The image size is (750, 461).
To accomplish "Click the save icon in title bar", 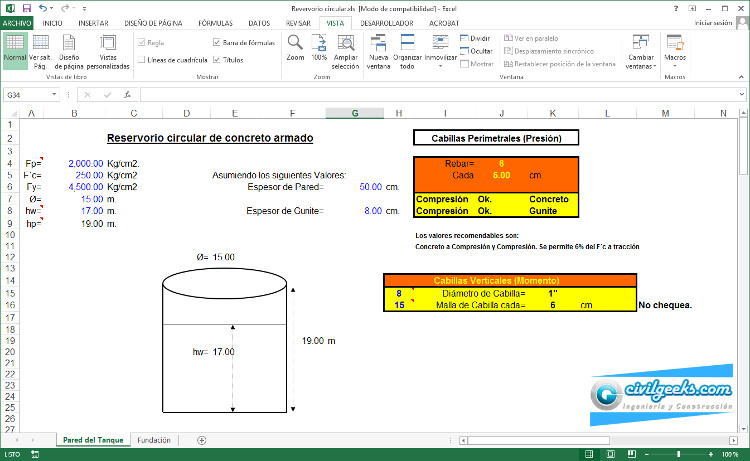I will click(x=25, y=7).
